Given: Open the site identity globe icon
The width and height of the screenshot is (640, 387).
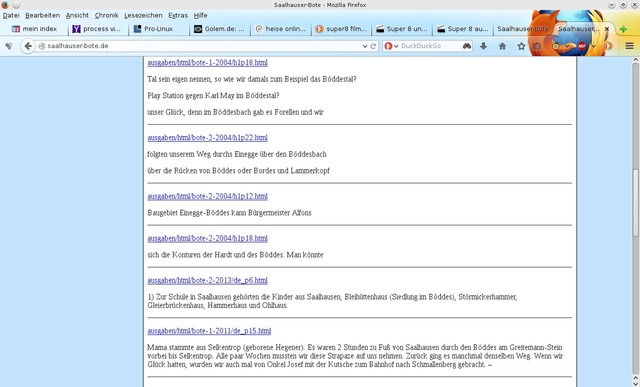Looking at the screenshot, I should [41, 46].
